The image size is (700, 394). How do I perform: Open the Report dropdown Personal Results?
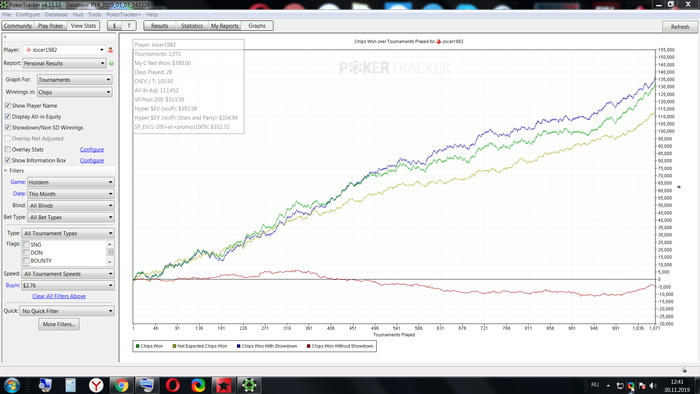[64, 63]
